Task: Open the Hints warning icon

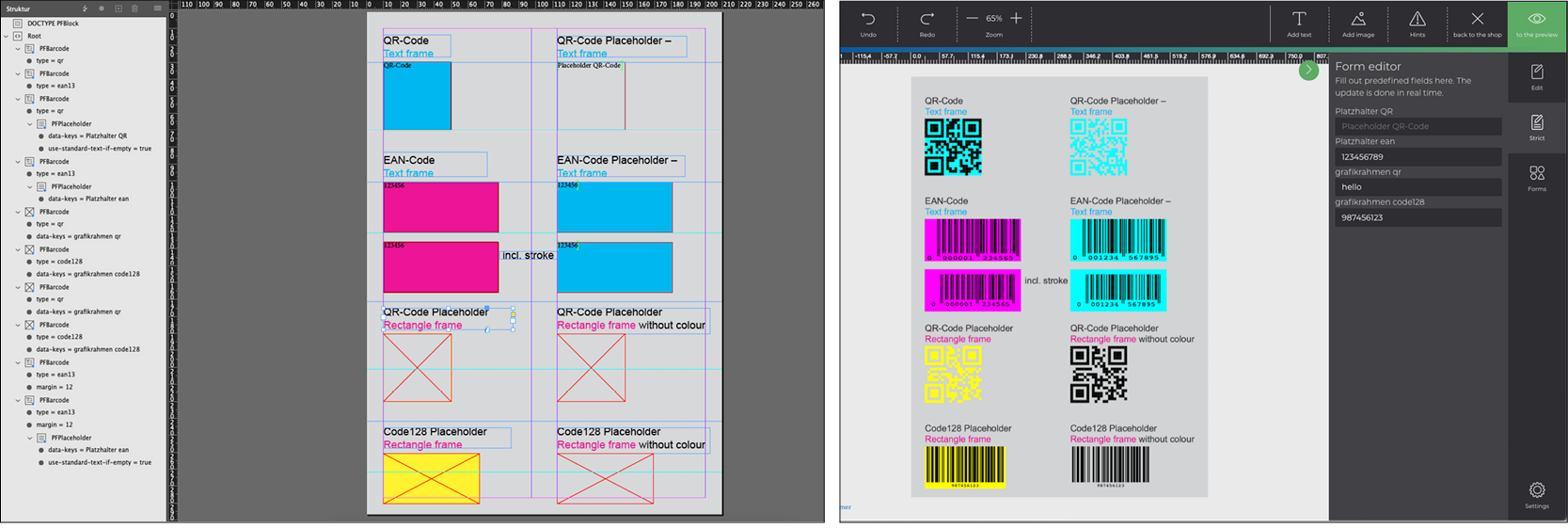Action: pos(1417,20)
